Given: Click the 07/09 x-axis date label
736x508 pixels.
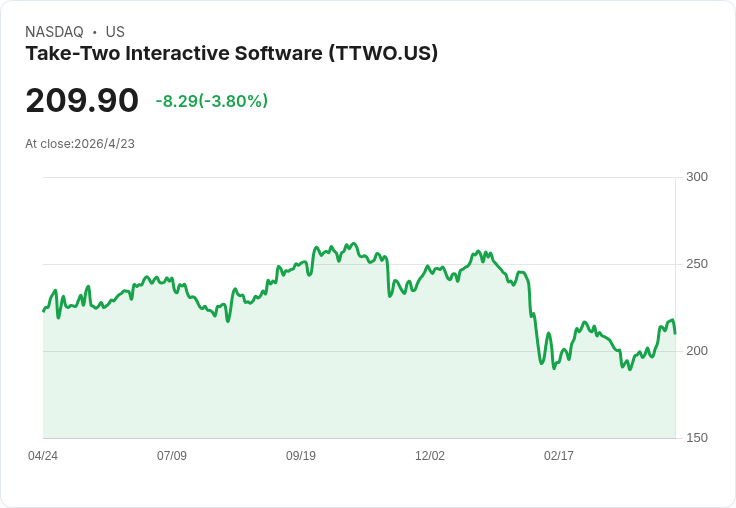Looking at the screenshot, I should point(172,456).
